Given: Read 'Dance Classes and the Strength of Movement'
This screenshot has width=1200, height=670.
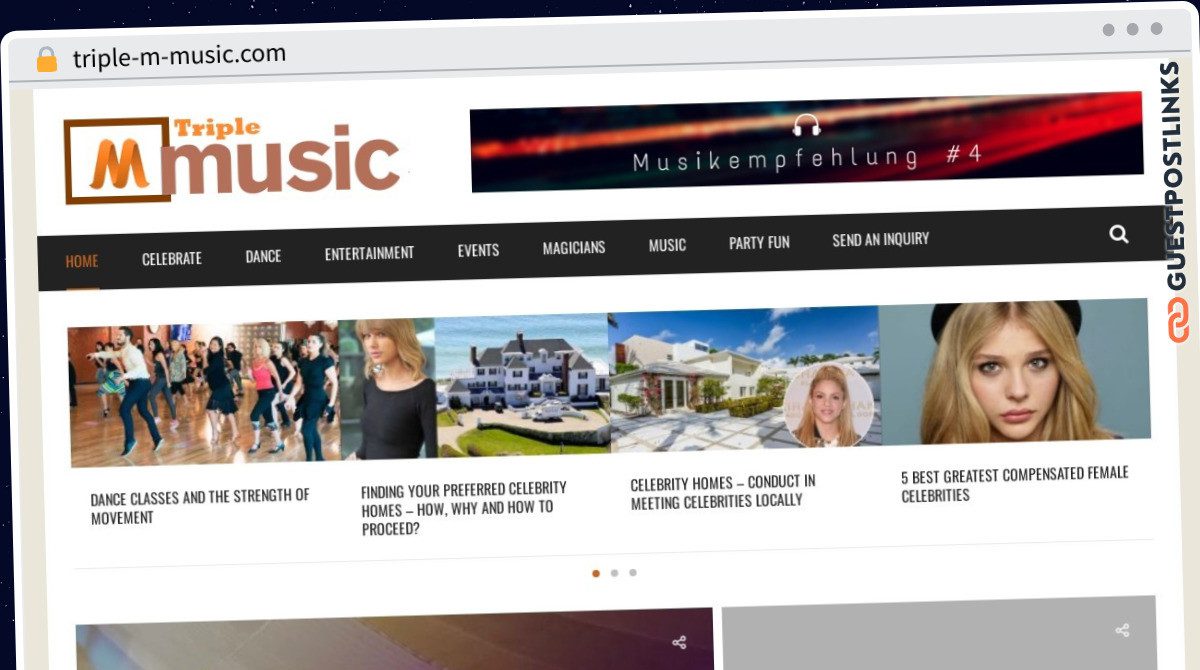Looking at the screenshot, I should 200,507.
